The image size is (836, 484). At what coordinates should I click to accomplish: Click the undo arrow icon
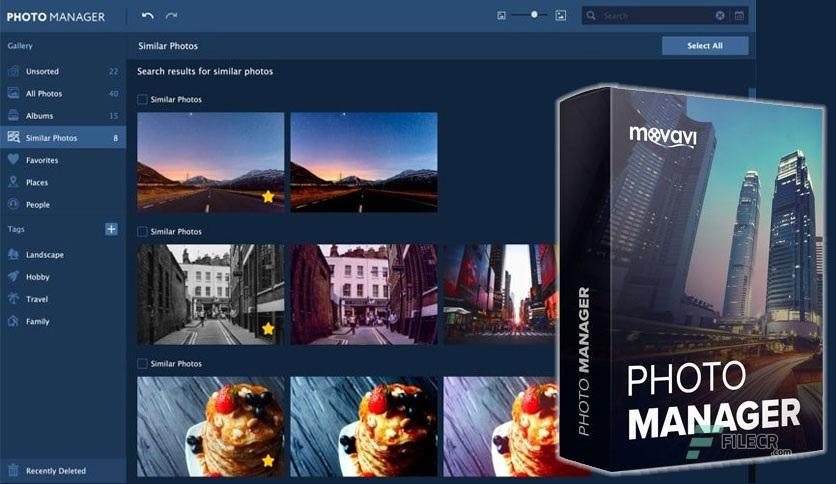click(x=147, y=16)
